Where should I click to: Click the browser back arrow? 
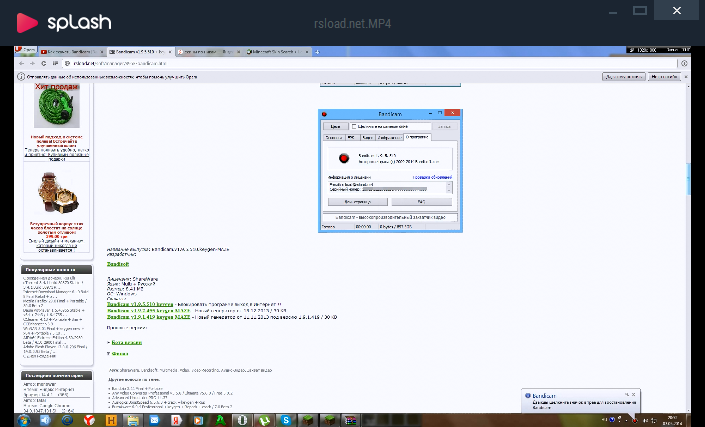coord(22,63)
